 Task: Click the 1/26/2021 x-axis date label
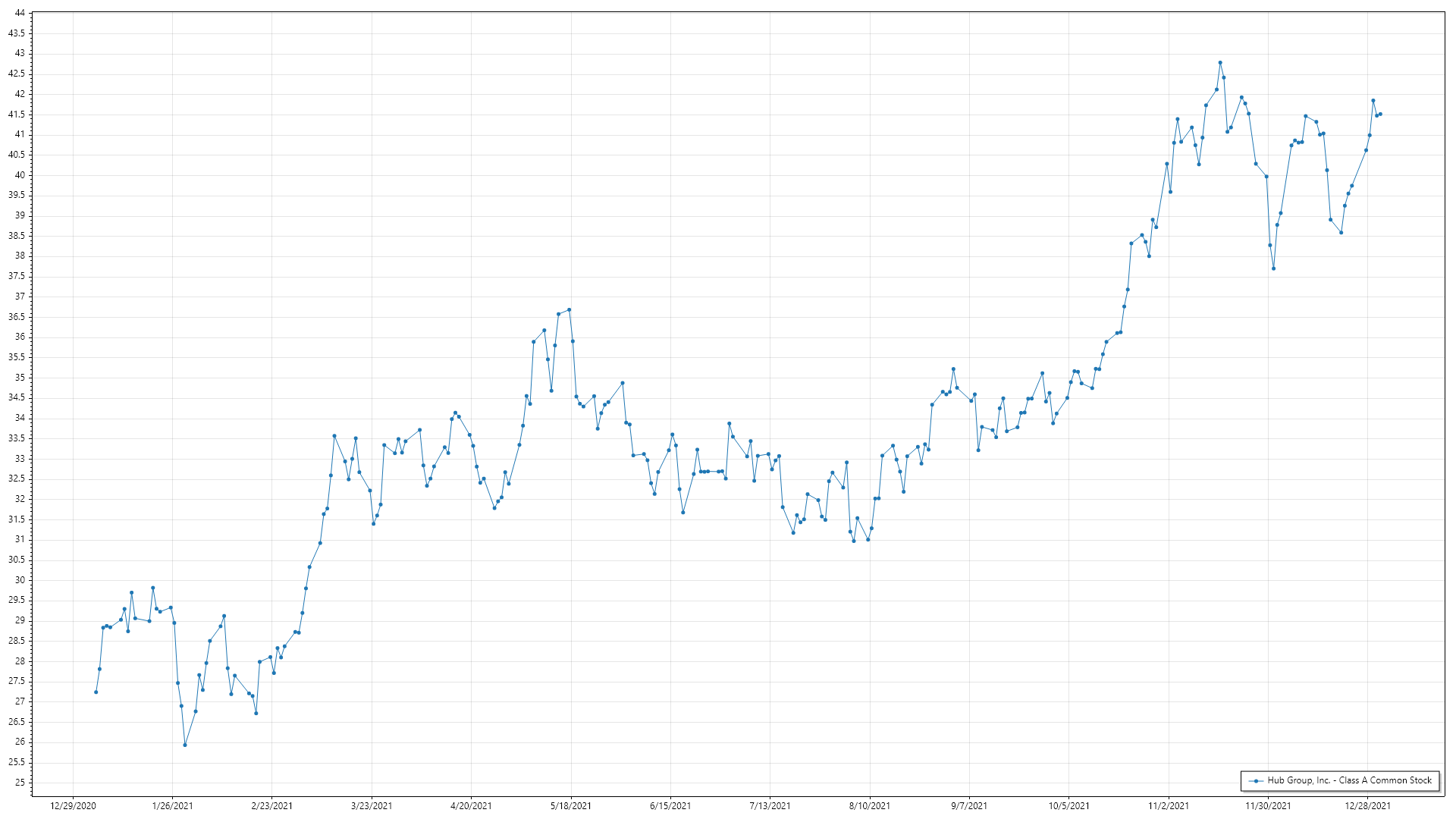pos(172,805)
